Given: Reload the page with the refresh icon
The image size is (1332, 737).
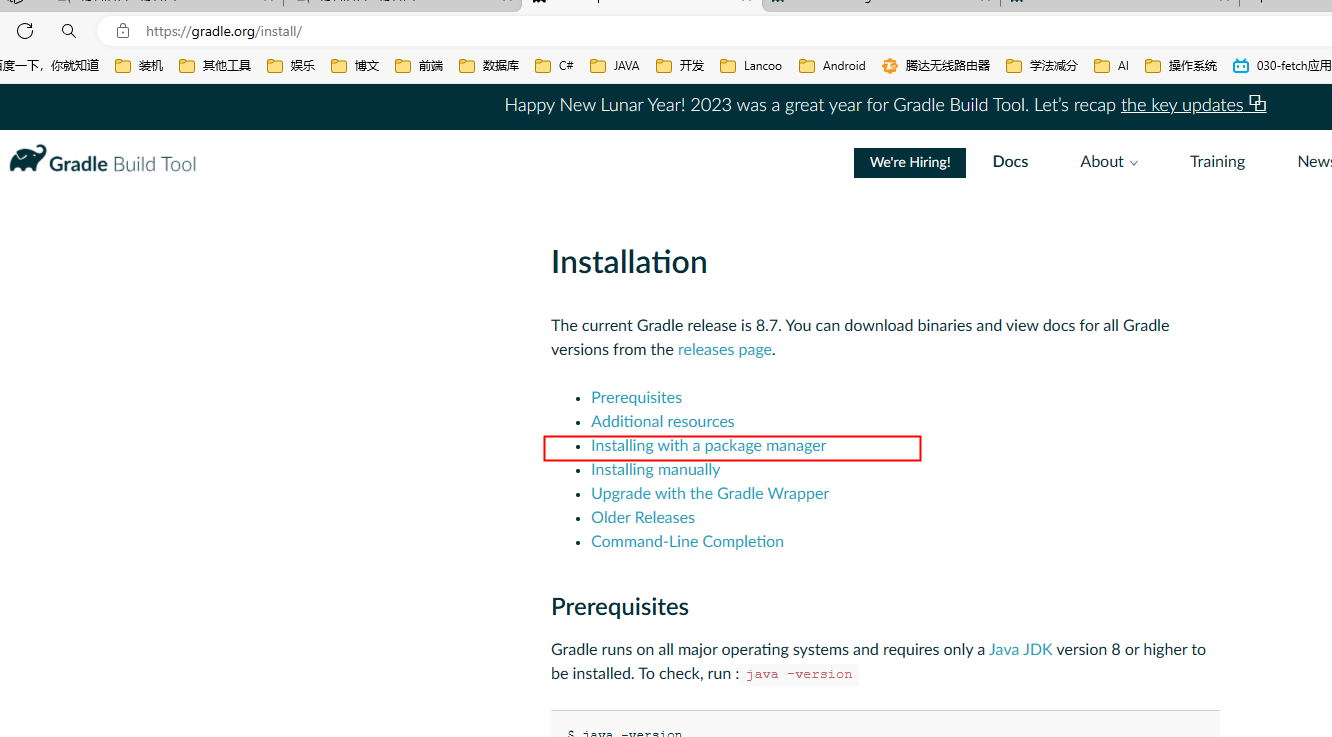Looking at the screenshot, I should (x=25, y=31).
